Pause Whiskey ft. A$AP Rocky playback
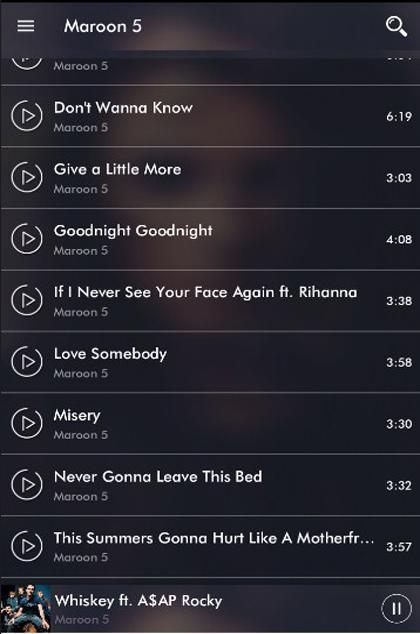Viewport: 420px width, 634px height. coord(397,609)
